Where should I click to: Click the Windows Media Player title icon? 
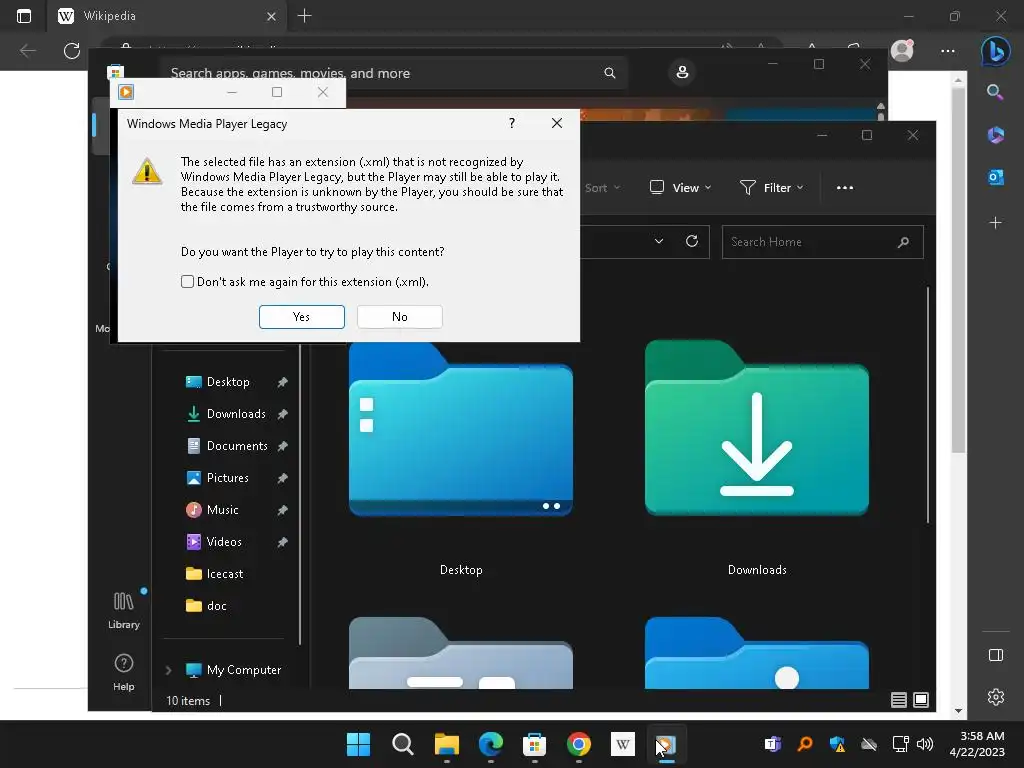pos(126,92)
